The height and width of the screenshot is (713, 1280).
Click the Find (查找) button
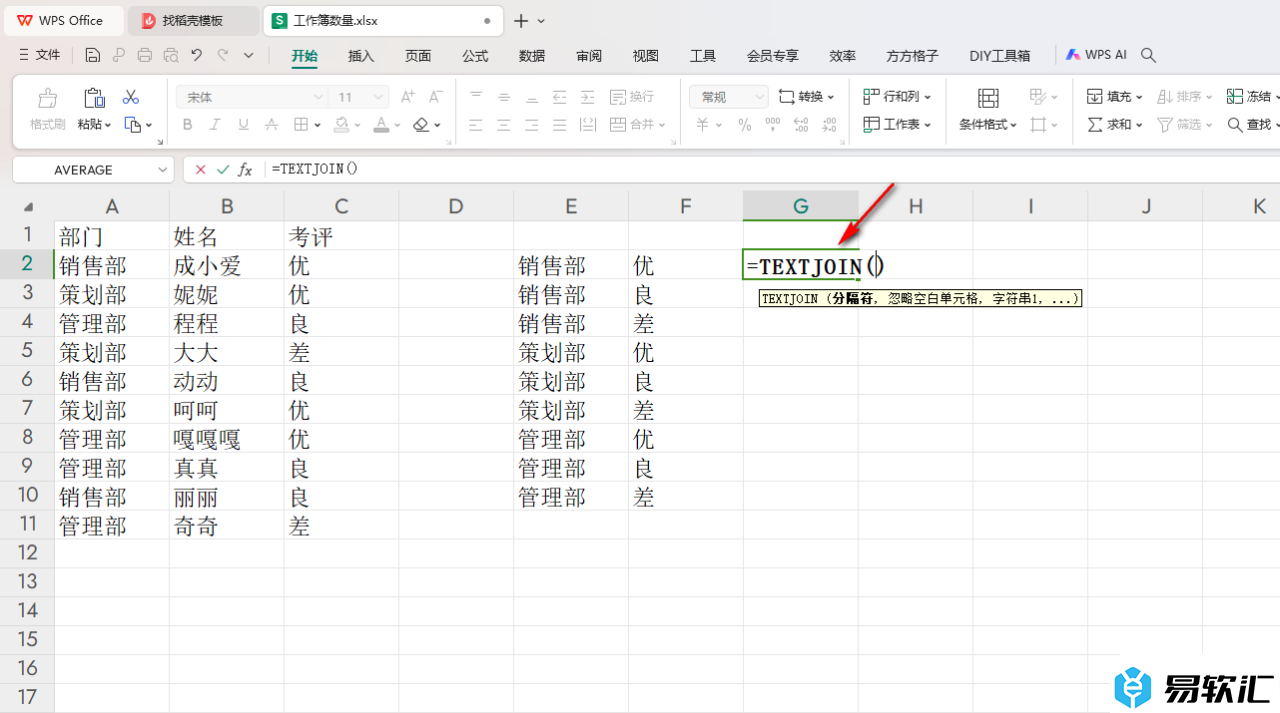coord(1252,125)
